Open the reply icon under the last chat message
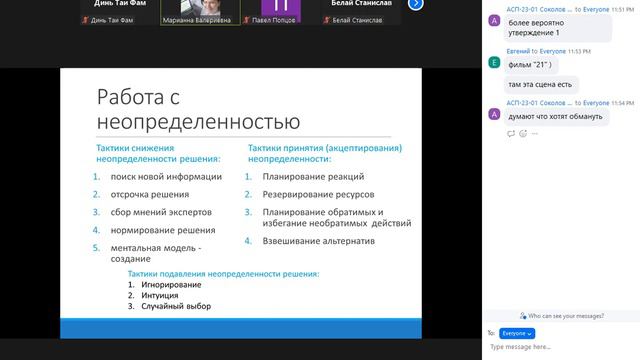The image size is (640, 360). 511,133
